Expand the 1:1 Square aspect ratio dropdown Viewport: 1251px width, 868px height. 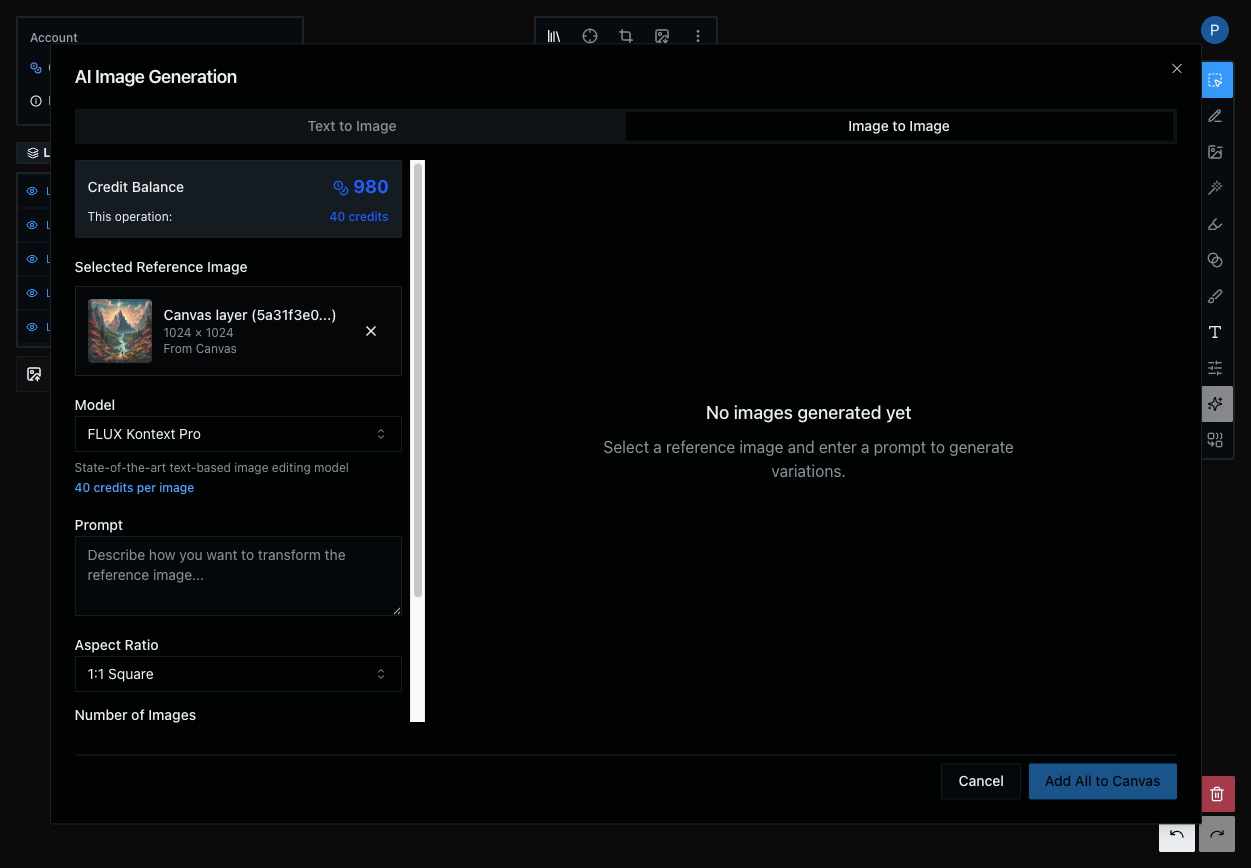pos(238,674)
